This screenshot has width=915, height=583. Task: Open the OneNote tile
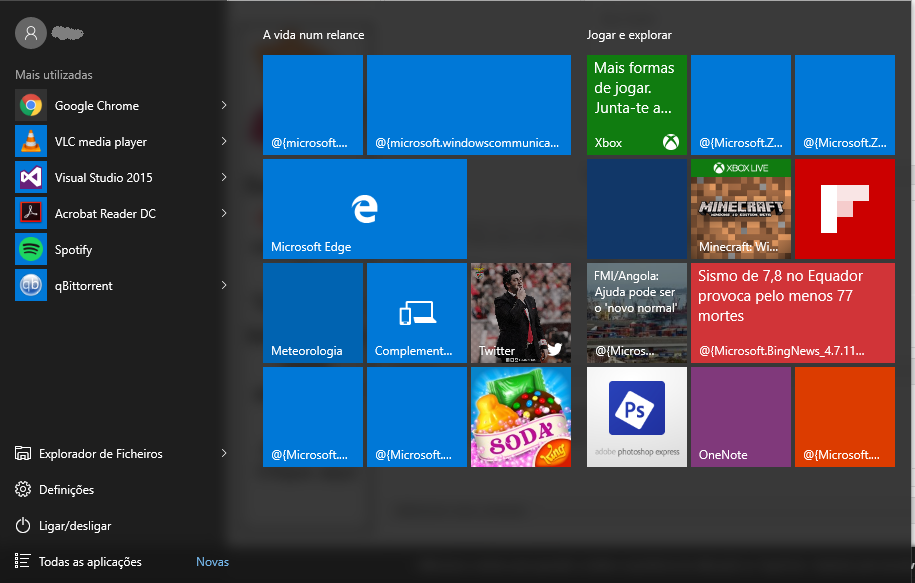click(x=741, y=417)
